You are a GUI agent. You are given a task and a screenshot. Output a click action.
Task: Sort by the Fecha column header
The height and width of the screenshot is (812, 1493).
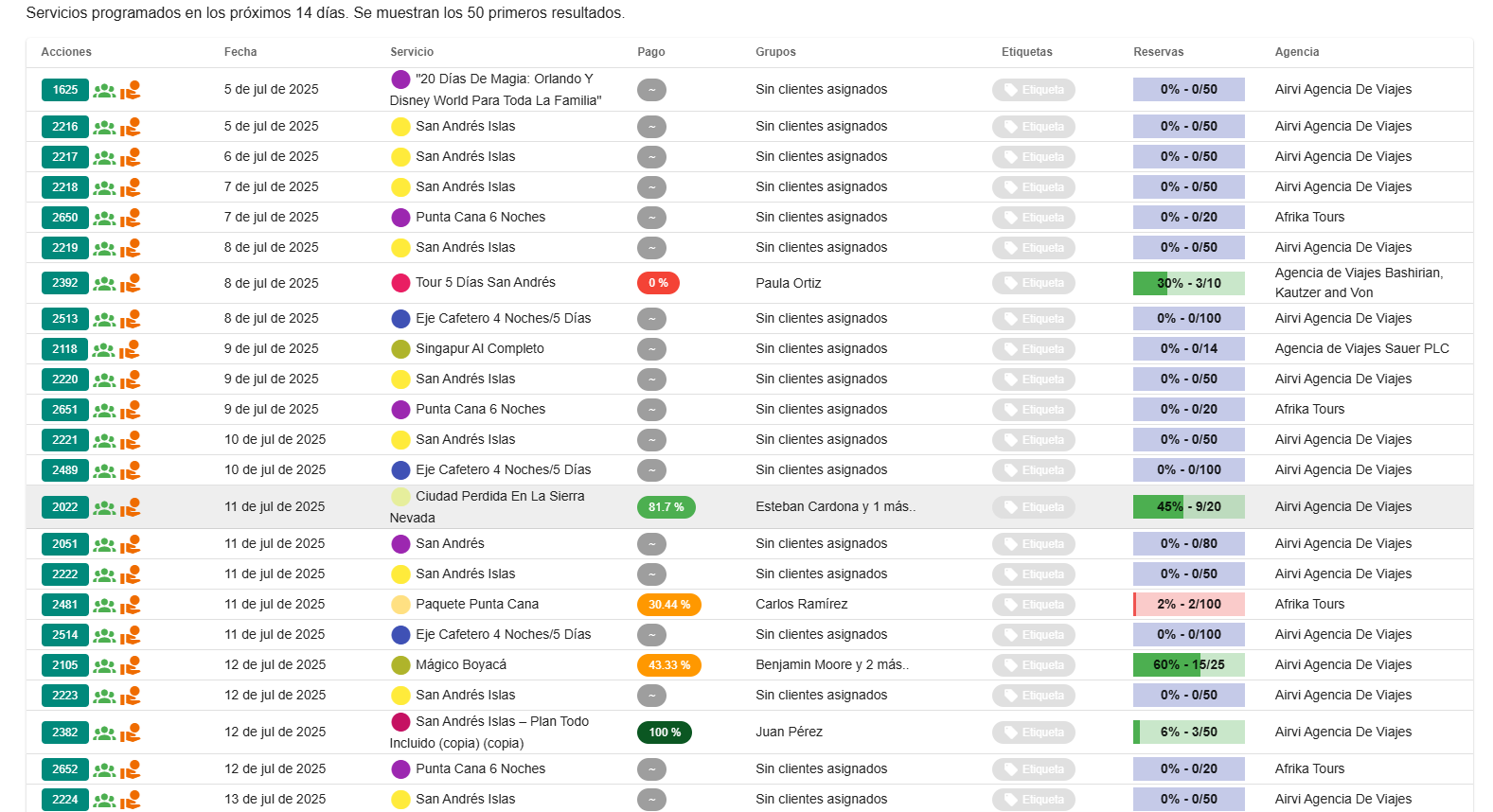(x=240, y=52)
